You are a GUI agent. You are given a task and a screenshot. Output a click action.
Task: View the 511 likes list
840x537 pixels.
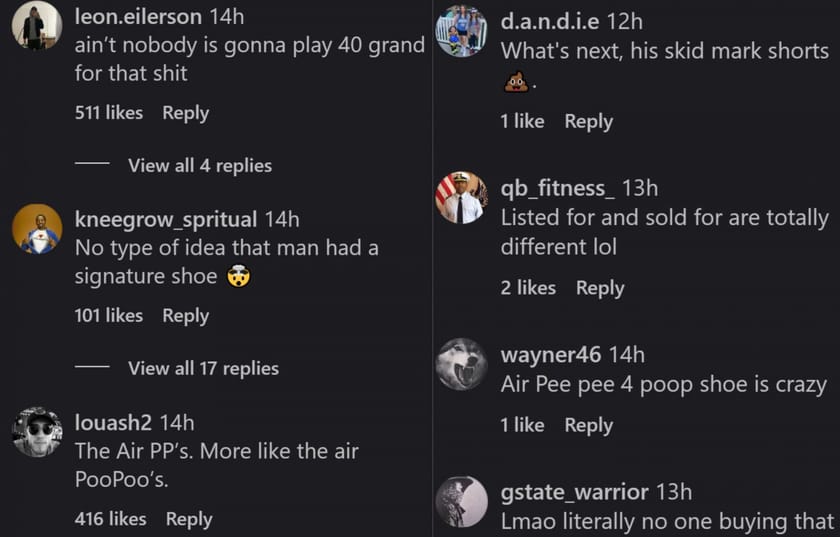pos(109,113)
